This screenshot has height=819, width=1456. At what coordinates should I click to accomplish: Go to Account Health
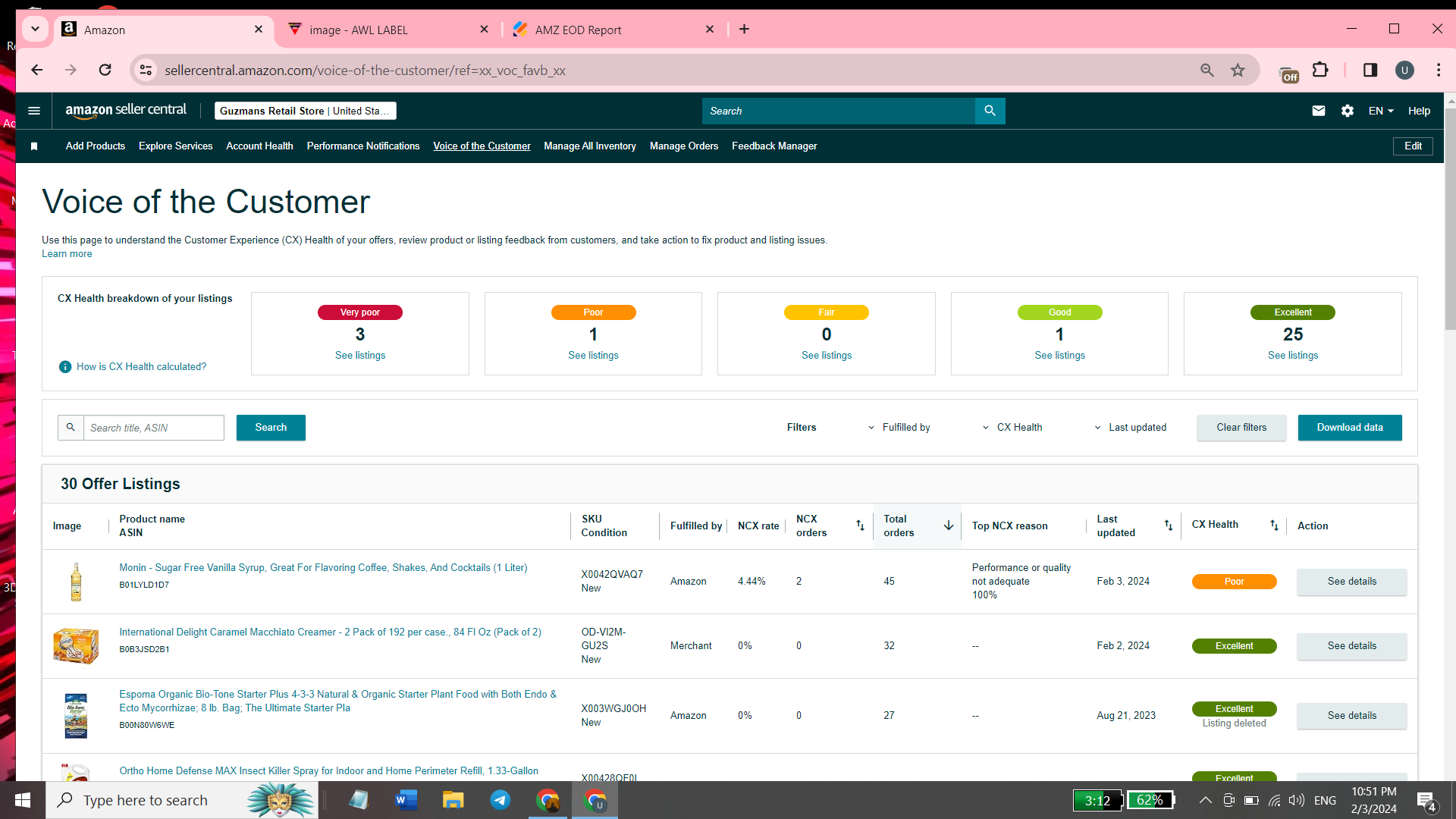[x=259, y=146]
